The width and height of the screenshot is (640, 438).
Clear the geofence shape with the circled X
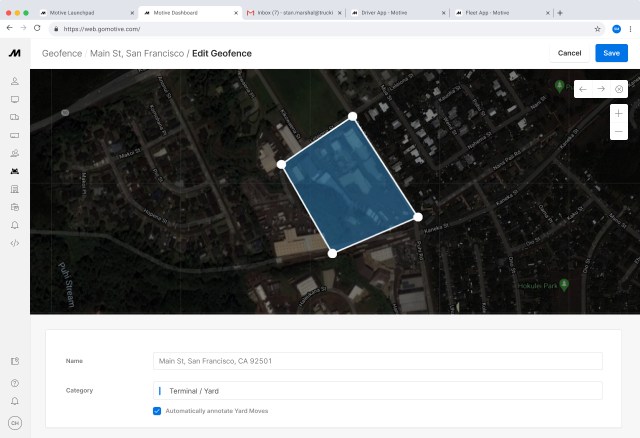[x=619, y=89]
